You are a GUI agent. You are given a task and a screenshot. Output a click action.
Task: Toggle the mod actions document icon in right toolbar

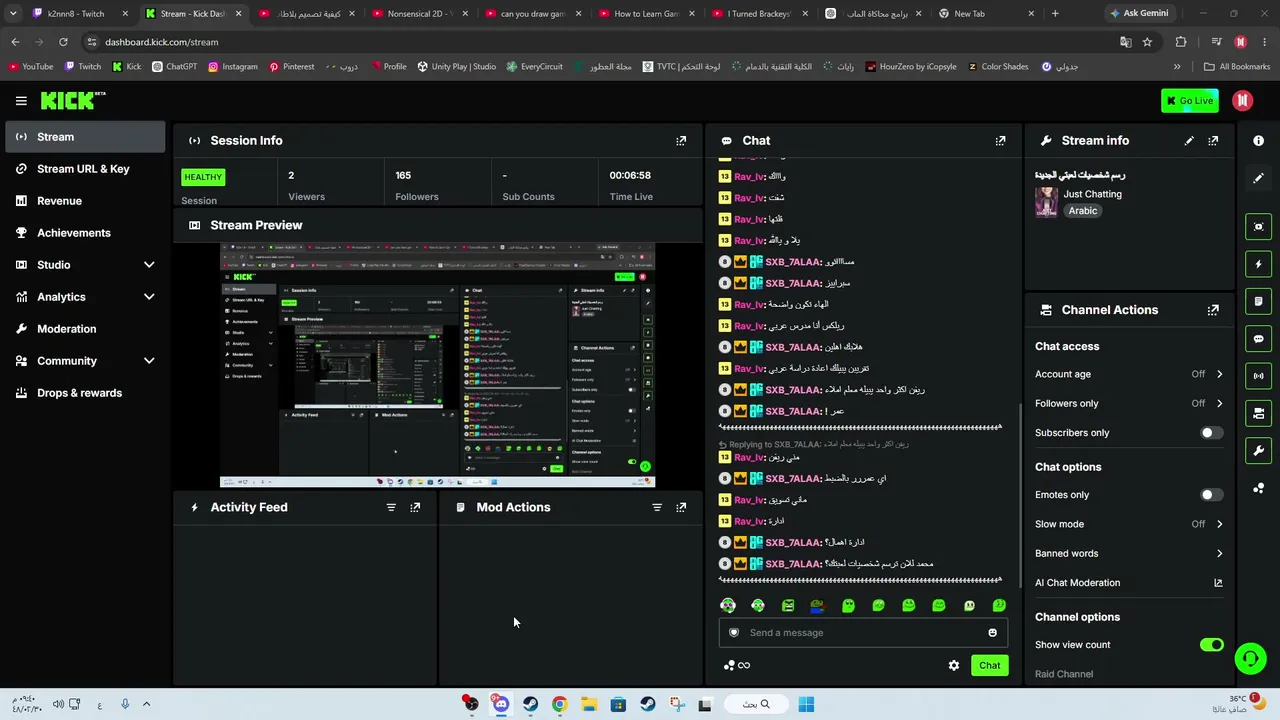click(1258, 301)
